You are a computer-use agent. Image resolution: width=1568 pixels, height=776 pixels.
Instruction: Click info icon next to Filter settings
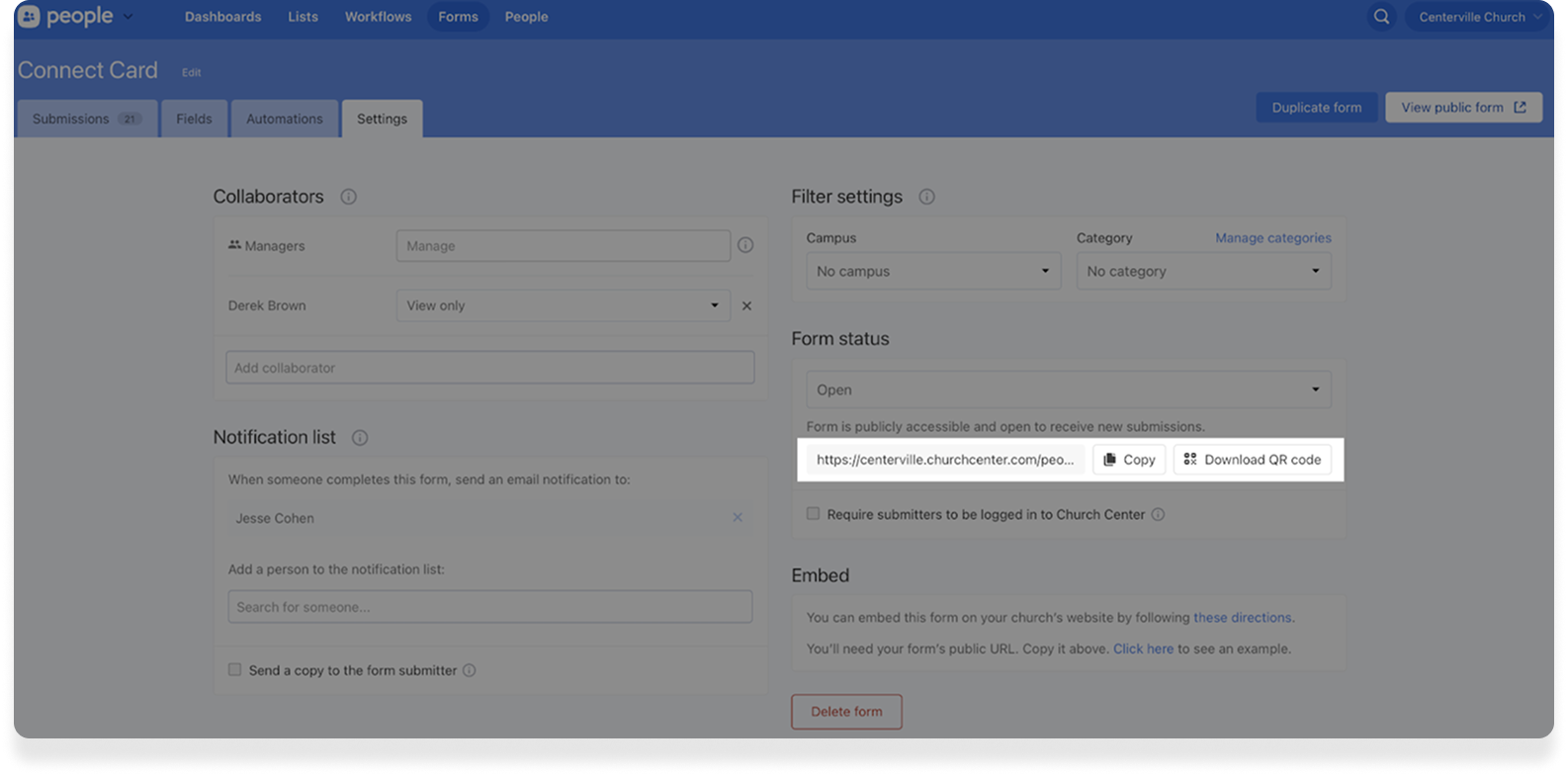[926, 197]
